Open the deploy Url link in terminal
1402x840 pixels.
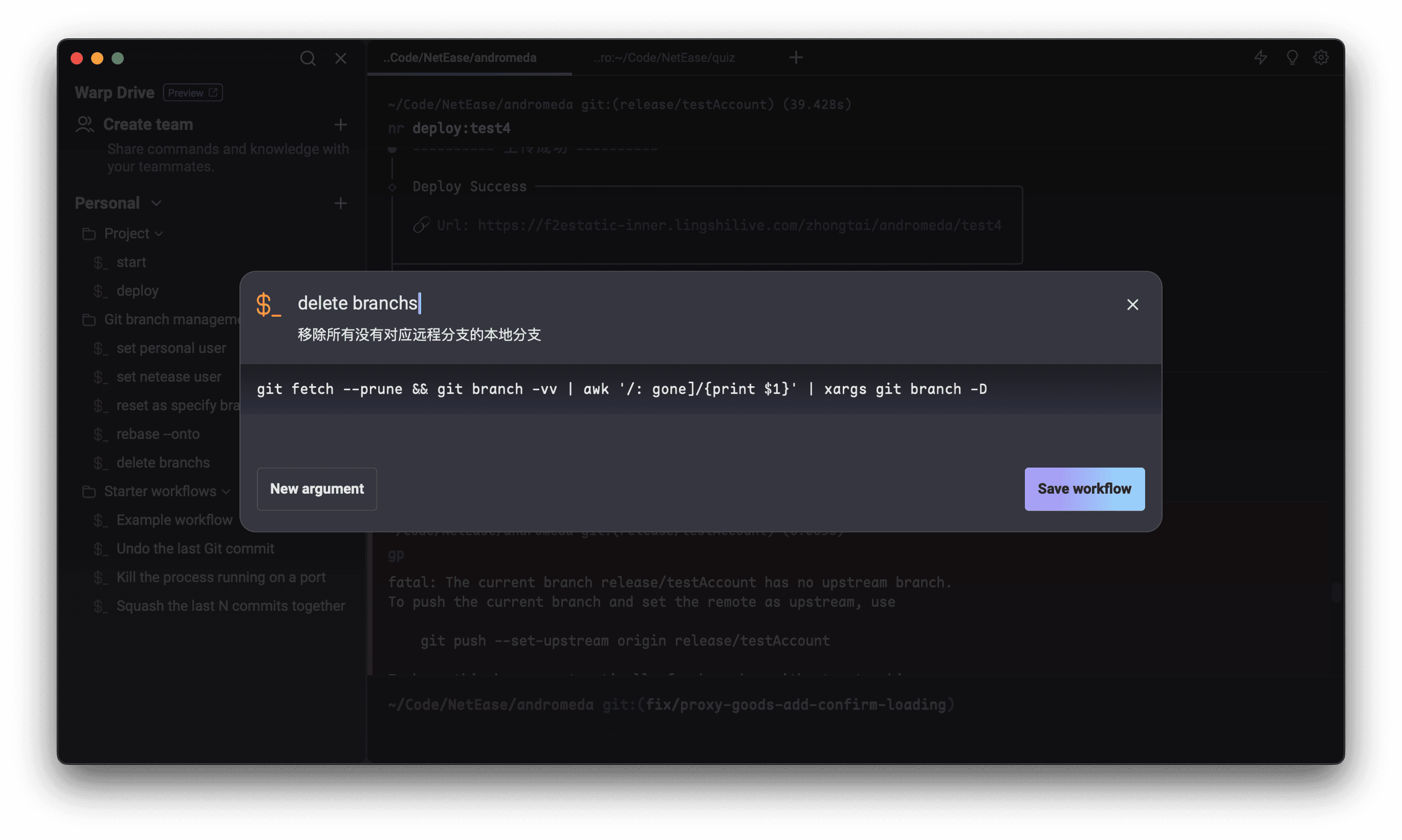pos(739,225)
